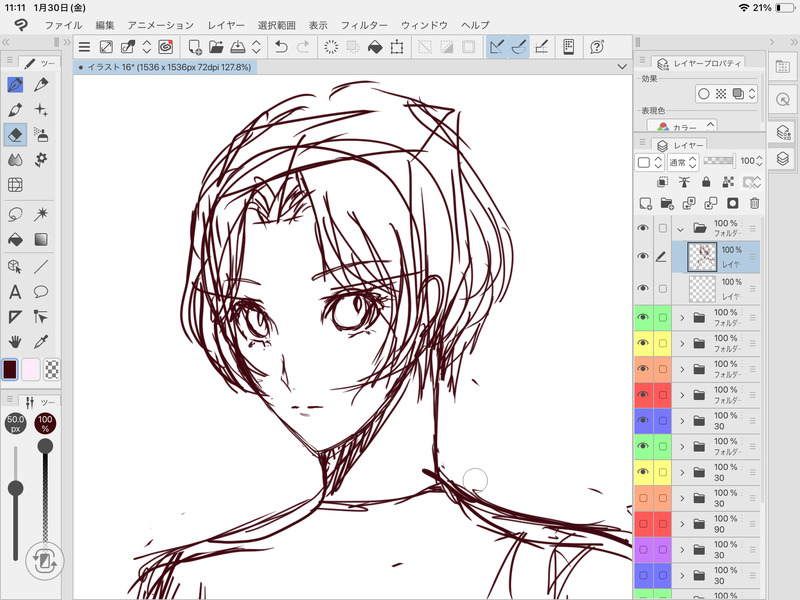Expand the red 90 folder layer
The height and width of the screenshot is (600, 800).
[x=682, y=524]
